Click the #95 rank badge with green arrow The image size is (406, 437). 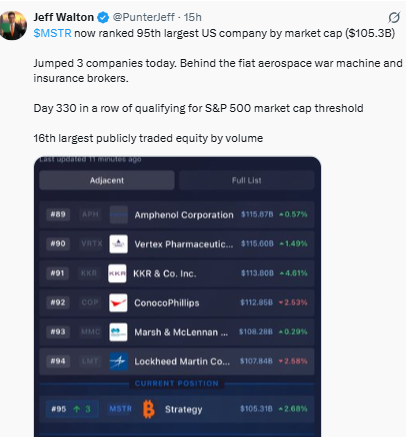click(72, 409)
